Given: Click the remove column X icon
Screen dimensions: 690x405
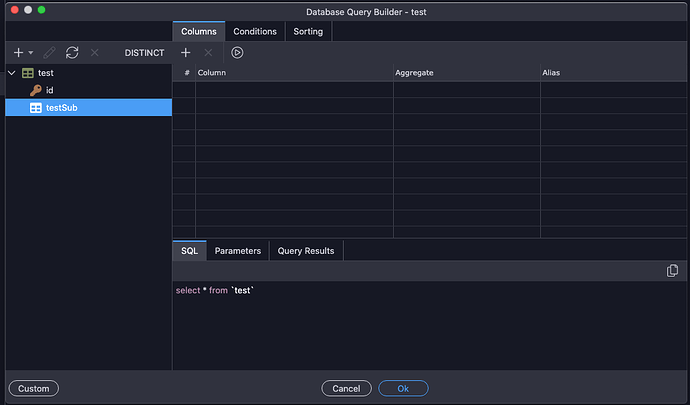Looking at the screenshot, I should tap(209, 53).
